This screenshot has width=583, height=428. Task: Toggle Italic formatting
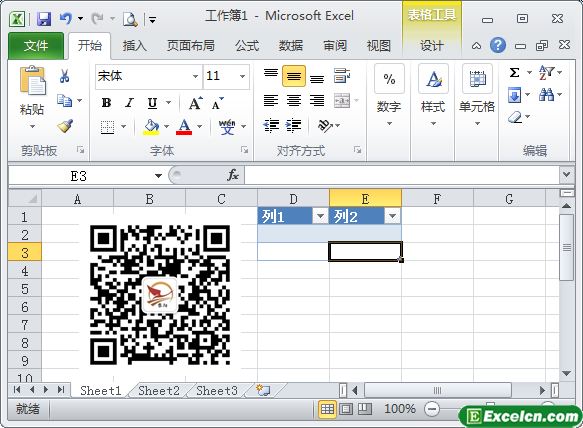tap(129, 103)
